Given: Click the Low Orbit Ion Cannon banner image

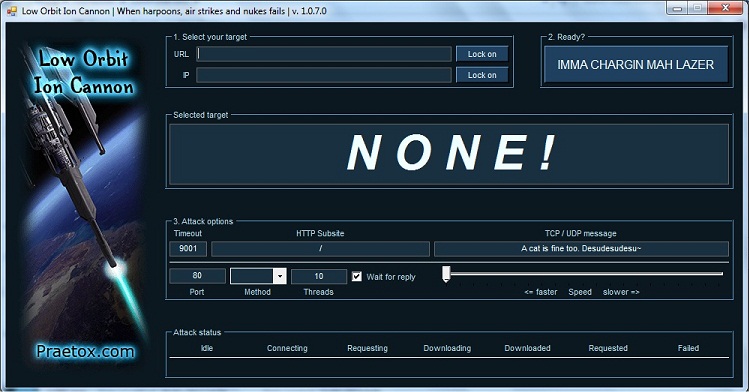Looking at the screenshot, I should 84,203.
